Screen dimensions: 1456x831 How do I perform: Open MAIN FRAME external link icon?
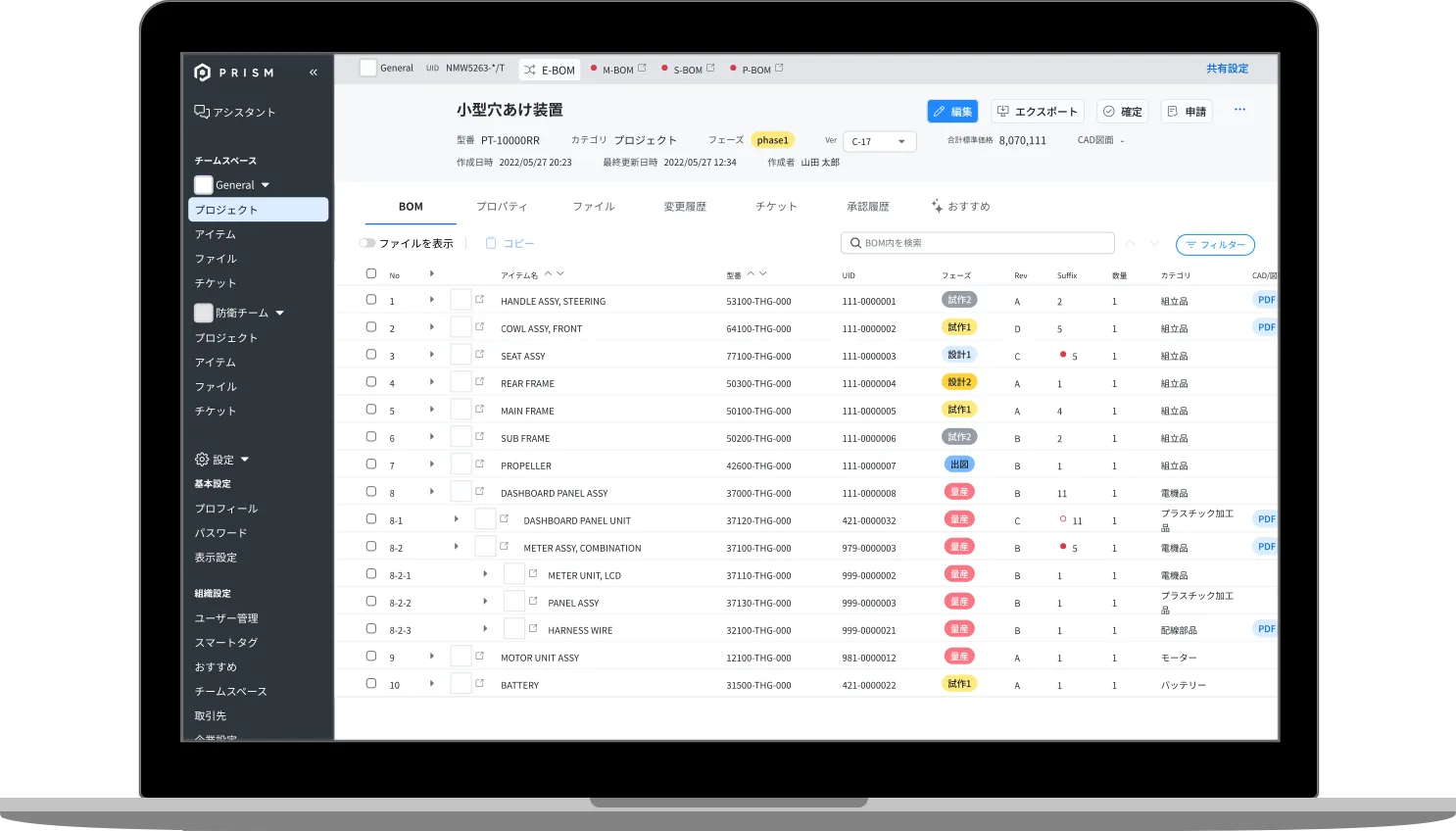click(480, 409)
